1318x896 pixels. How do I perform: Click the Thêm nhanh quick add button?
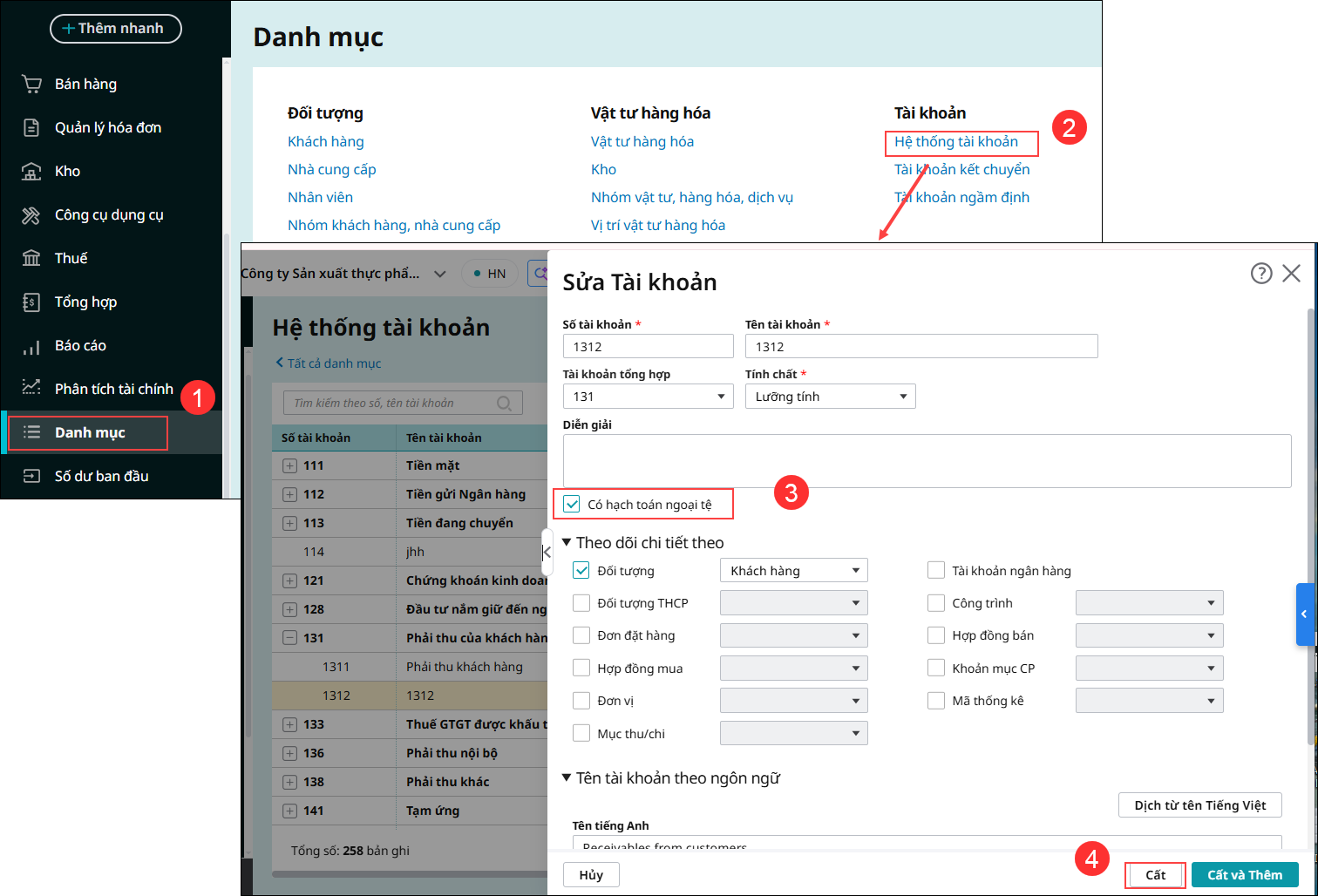(115, 29)
